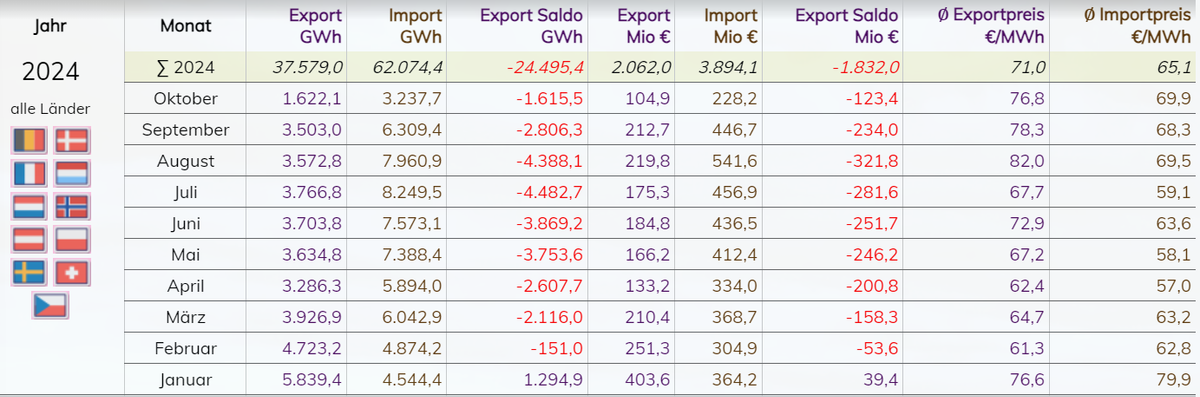Click the 'alle Länder' label

(51, 108)
